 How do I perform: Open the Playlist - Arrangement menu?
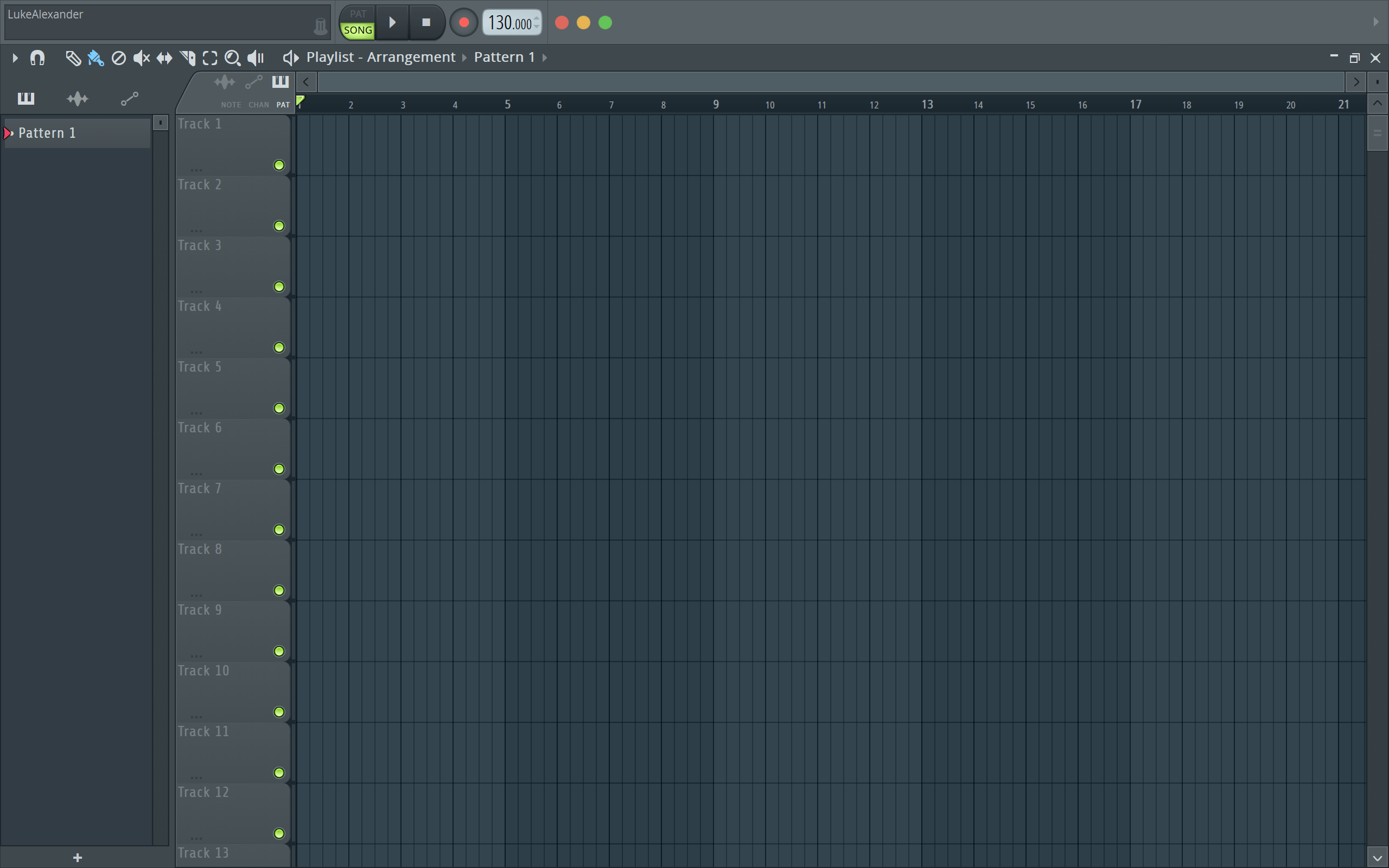[380, 58]
